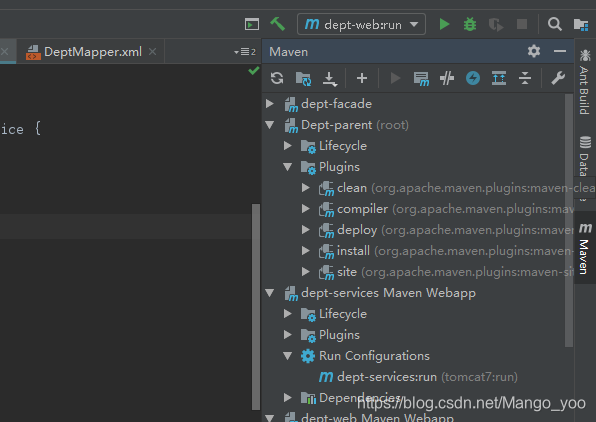Open Ant Build side tab
This screenshot has height=422, width=596.
[x=585, y=82]
